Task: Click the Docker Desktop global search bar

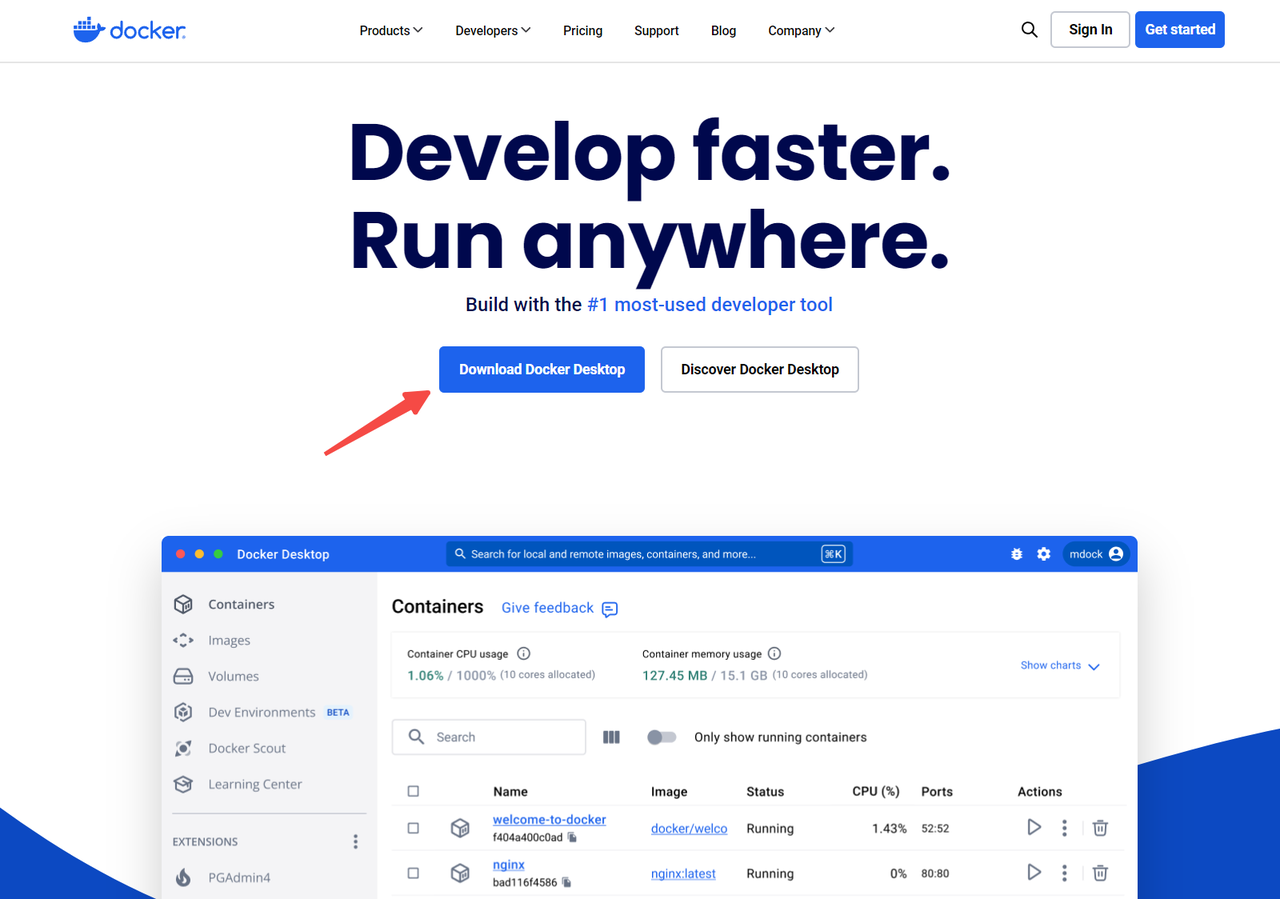Action: point(649,554)
